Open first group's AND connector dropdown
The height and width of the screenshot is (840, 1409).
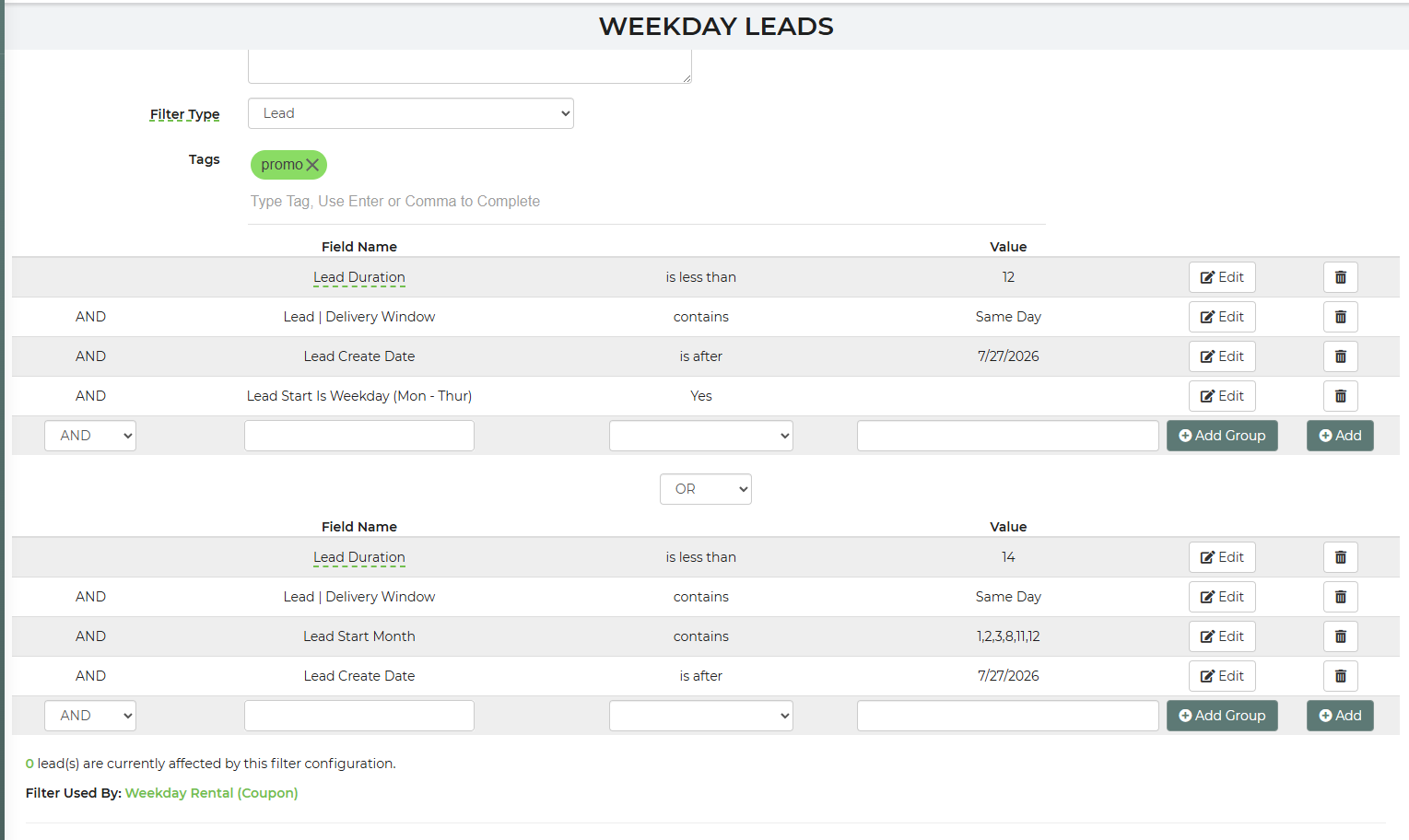(x=90, y=436)
